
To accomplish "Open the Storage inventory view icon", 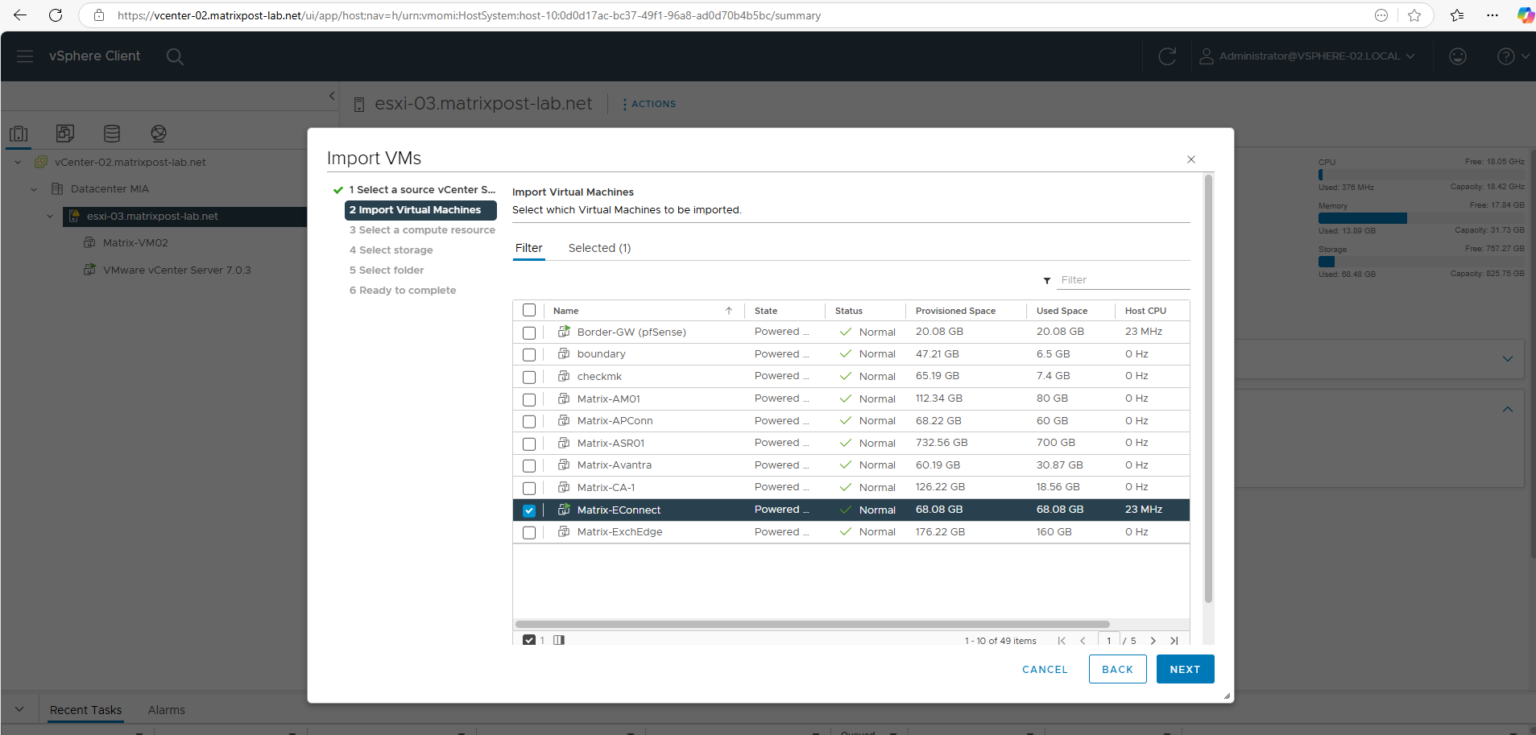I will [x=111, y=133].
